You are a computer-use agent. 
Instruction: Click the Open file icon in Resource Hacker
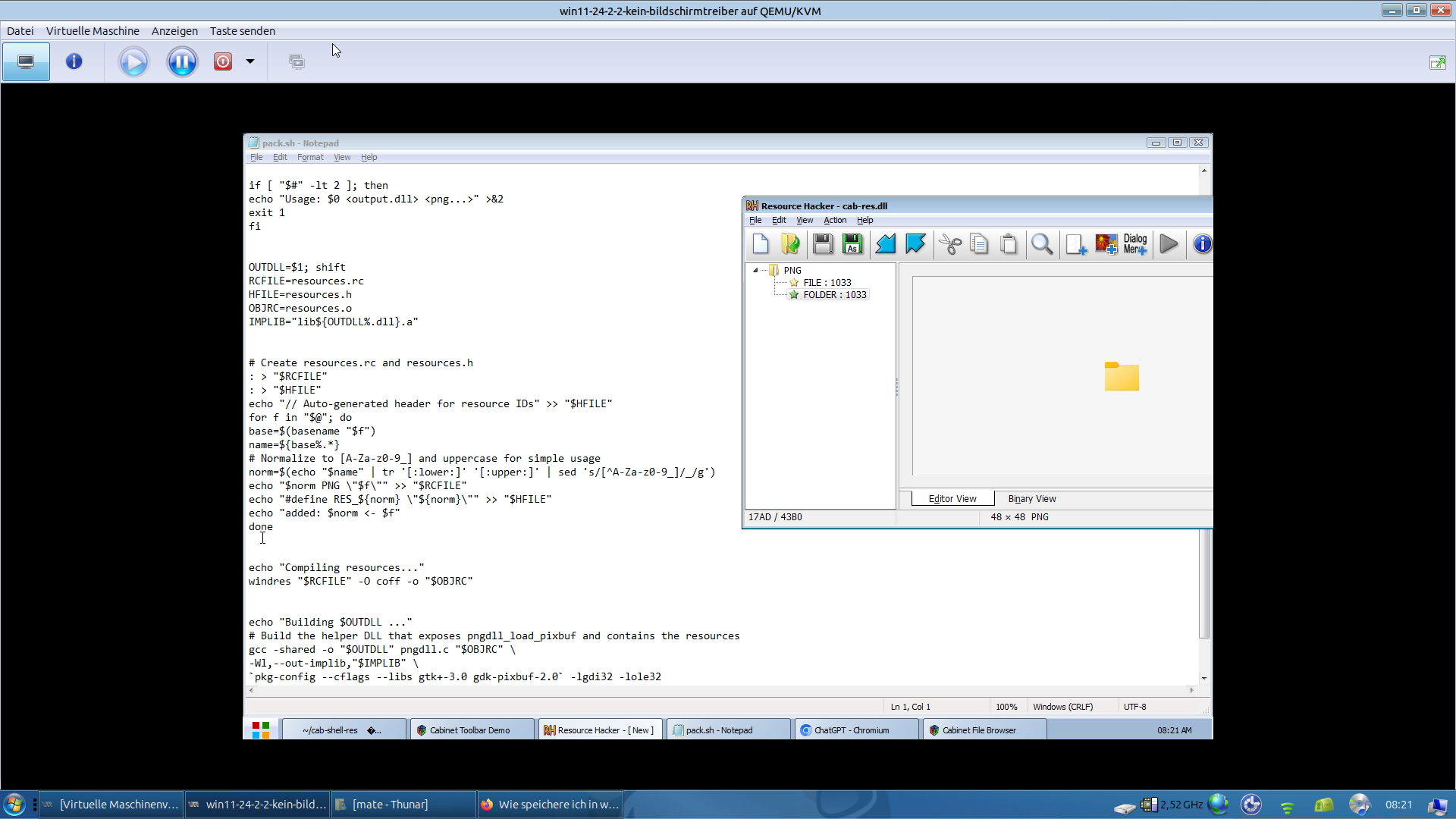click(x=790, y=244)
